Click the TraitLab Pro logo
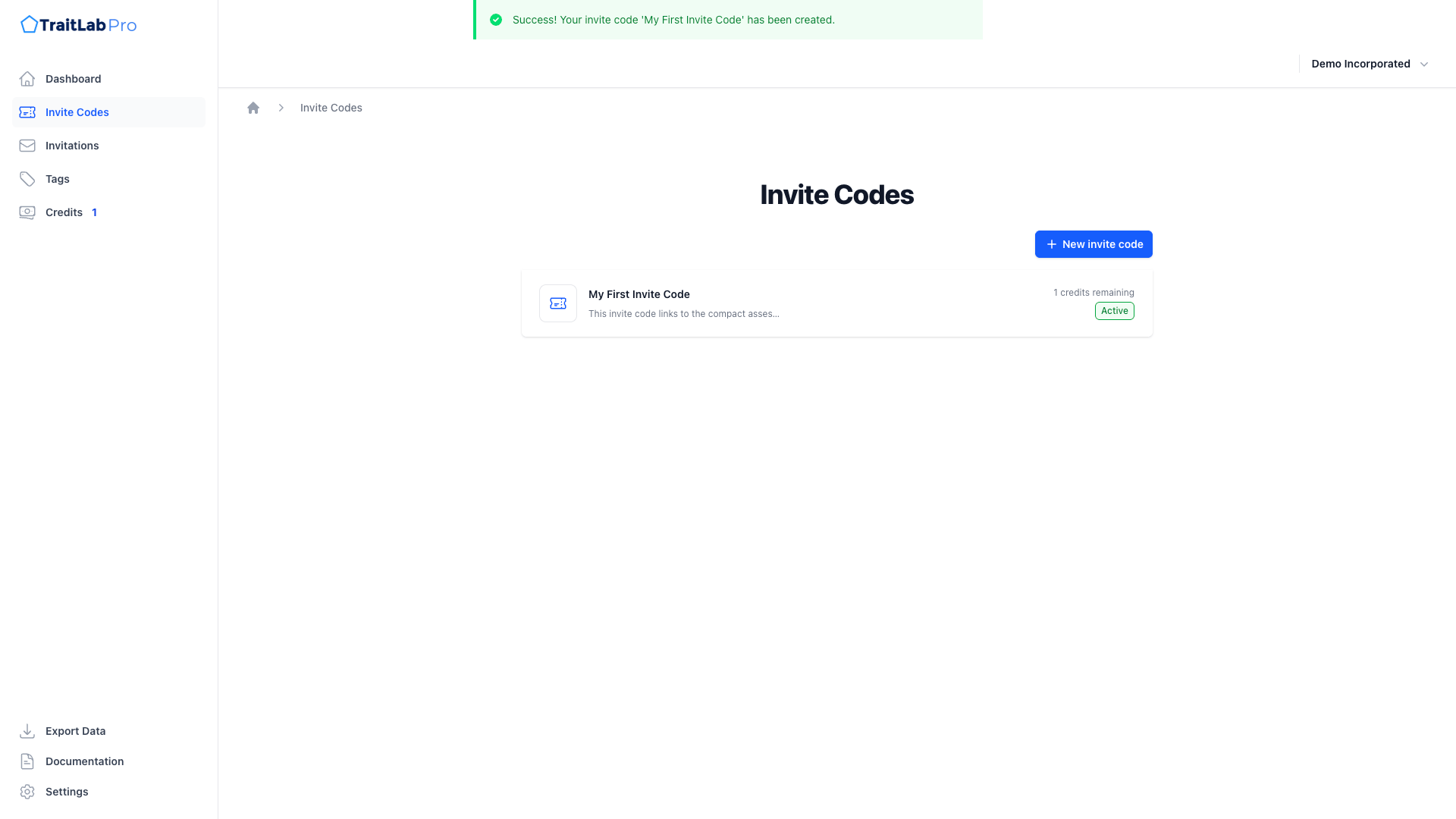The image size is (1456, 819). click(x=78, y=25)
